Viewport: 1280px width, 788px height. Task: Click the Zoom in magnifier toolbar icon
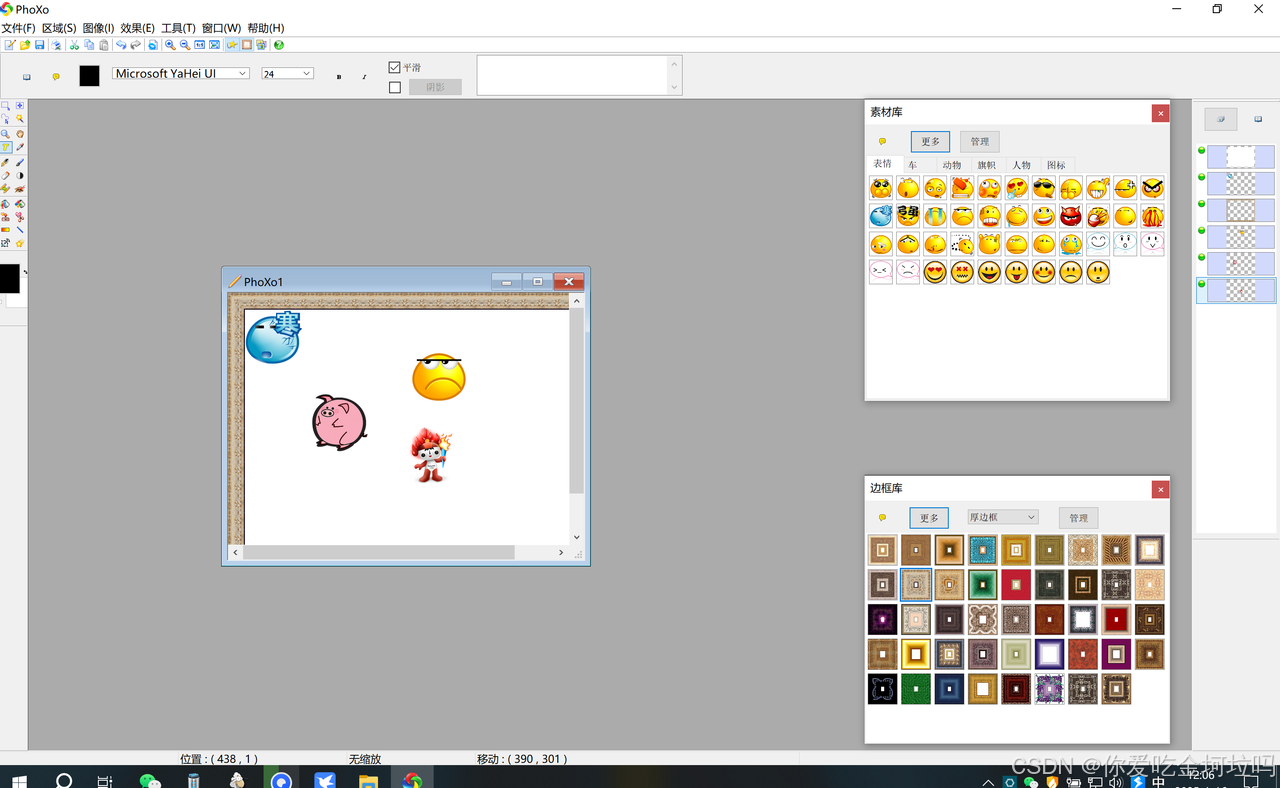170,45
